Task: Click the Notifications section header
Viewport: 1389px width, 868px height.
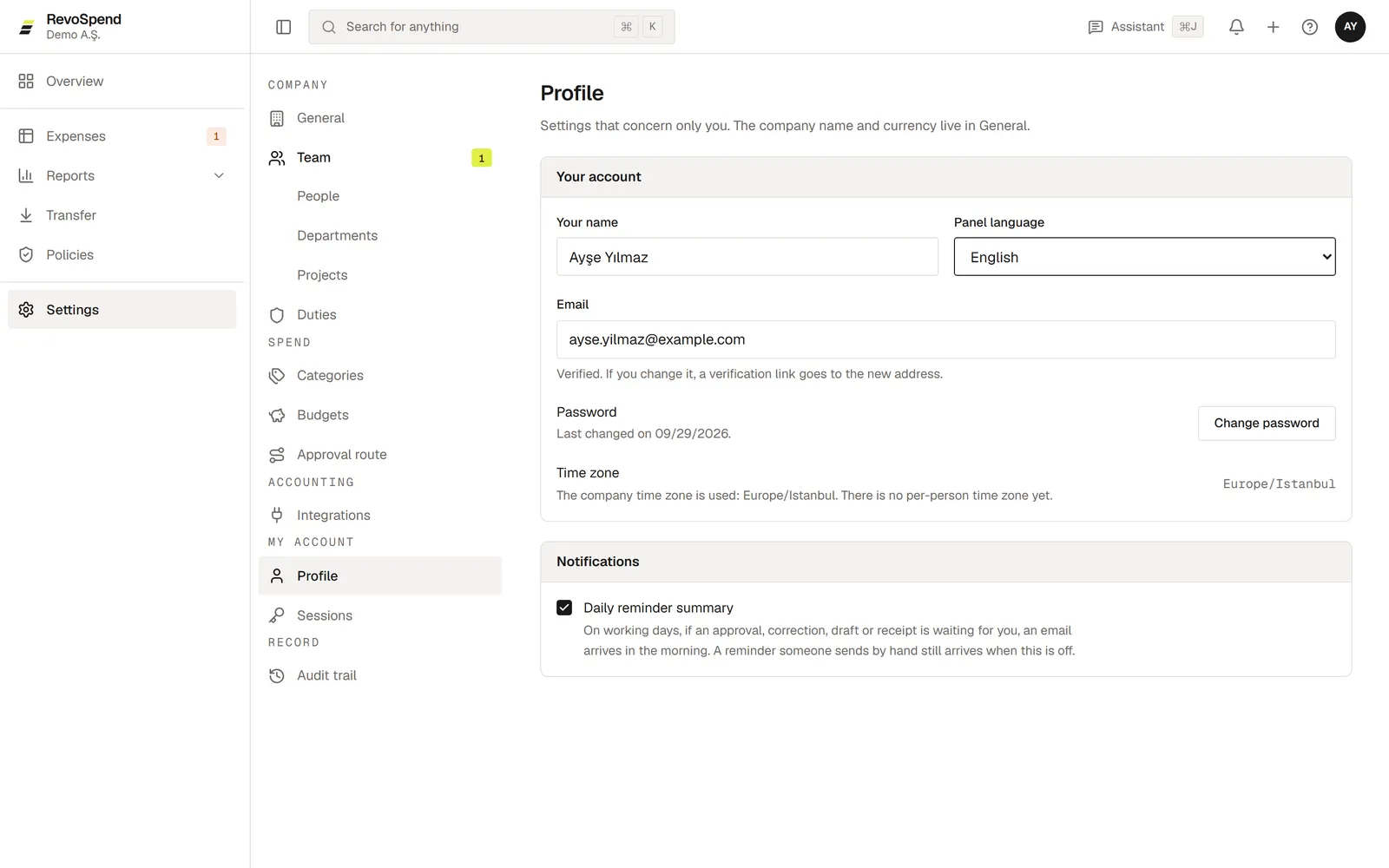Action: 945,562
